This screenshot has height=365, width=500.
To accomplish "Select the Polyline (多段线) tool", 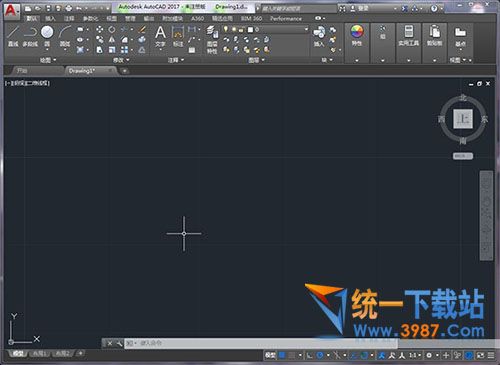I will pyautogui.click(x=30, y=36).
